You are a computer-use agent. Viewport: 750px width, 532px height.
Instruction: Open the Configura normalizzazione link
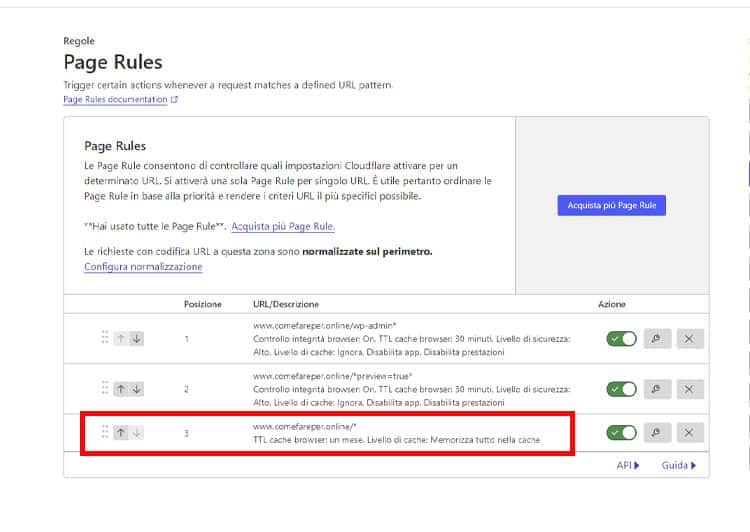coord(143,267)
